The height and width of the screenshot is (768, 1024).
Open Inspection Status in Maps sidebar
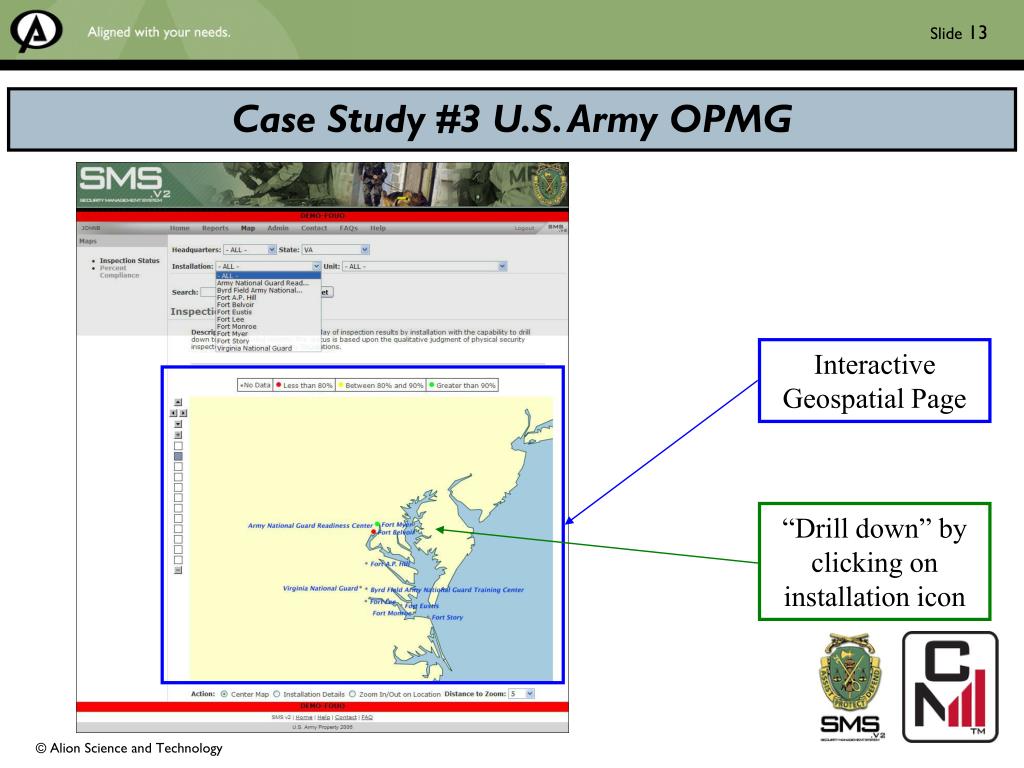coord(129,261)
